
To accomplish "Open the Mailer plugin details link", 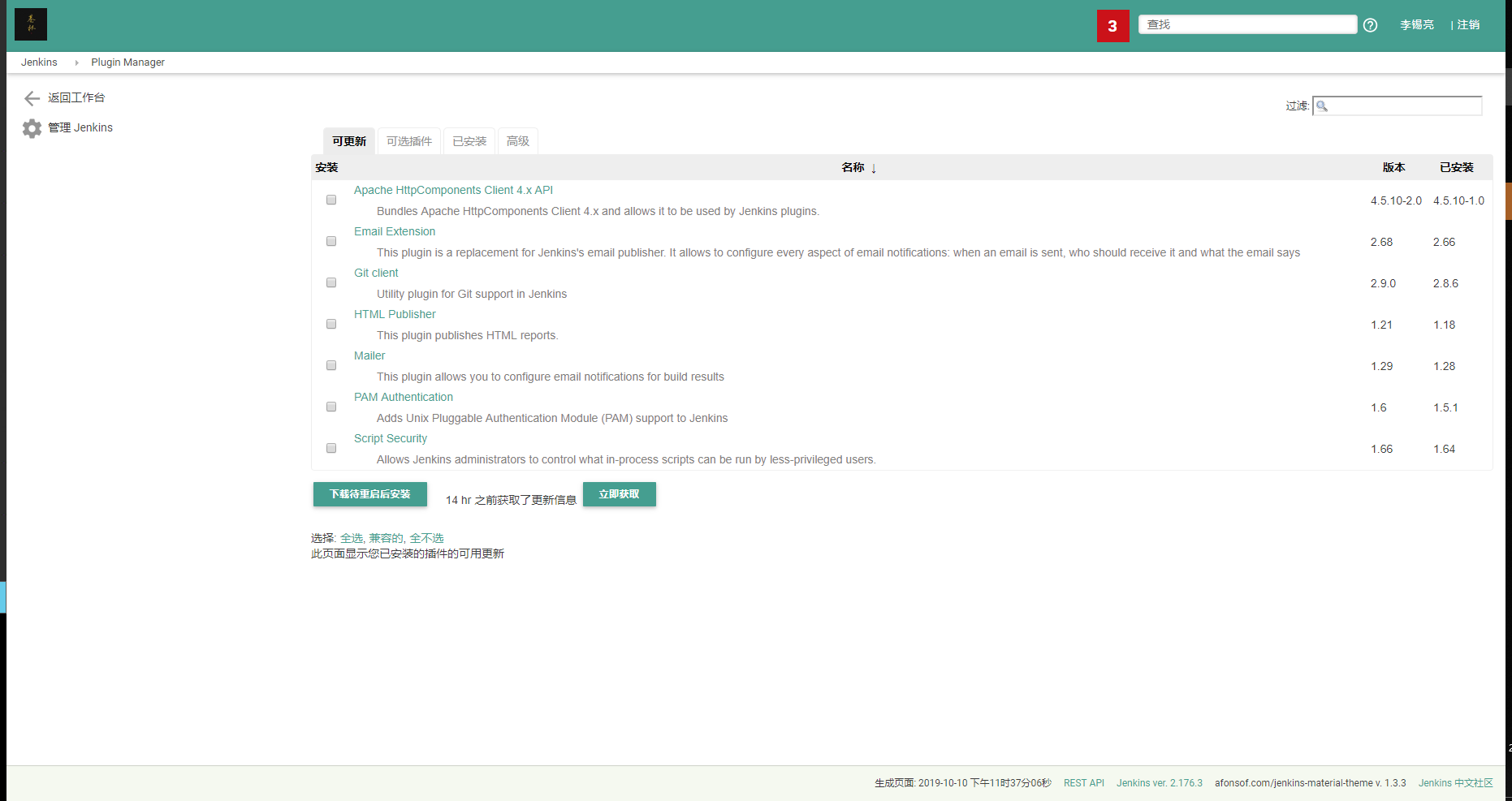I will click(x=369, y=355).
